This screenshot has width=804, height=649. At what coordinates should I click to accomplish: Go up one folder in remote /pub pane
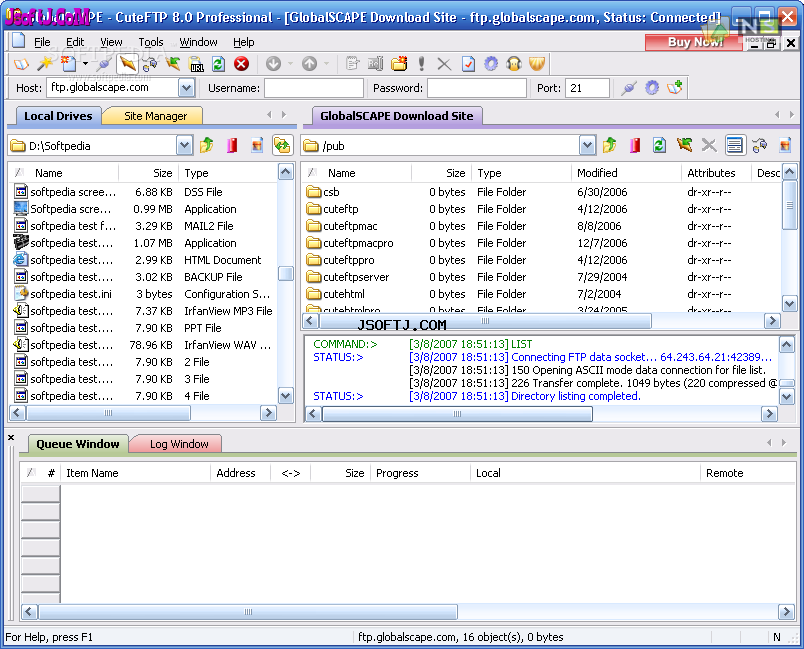(610, 146)
